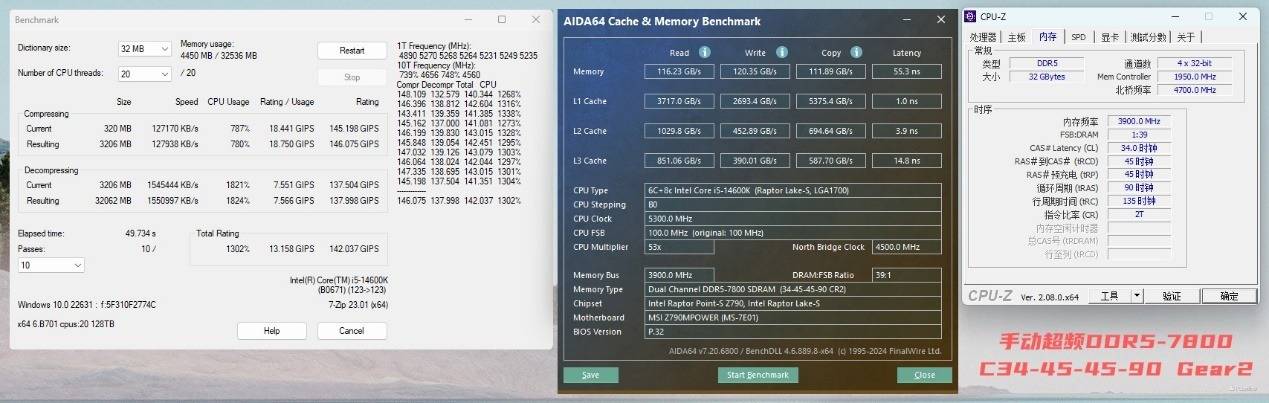Open the Dictionary size dropdown
The image size is (1269, 403).
click(x=144, y=49)
